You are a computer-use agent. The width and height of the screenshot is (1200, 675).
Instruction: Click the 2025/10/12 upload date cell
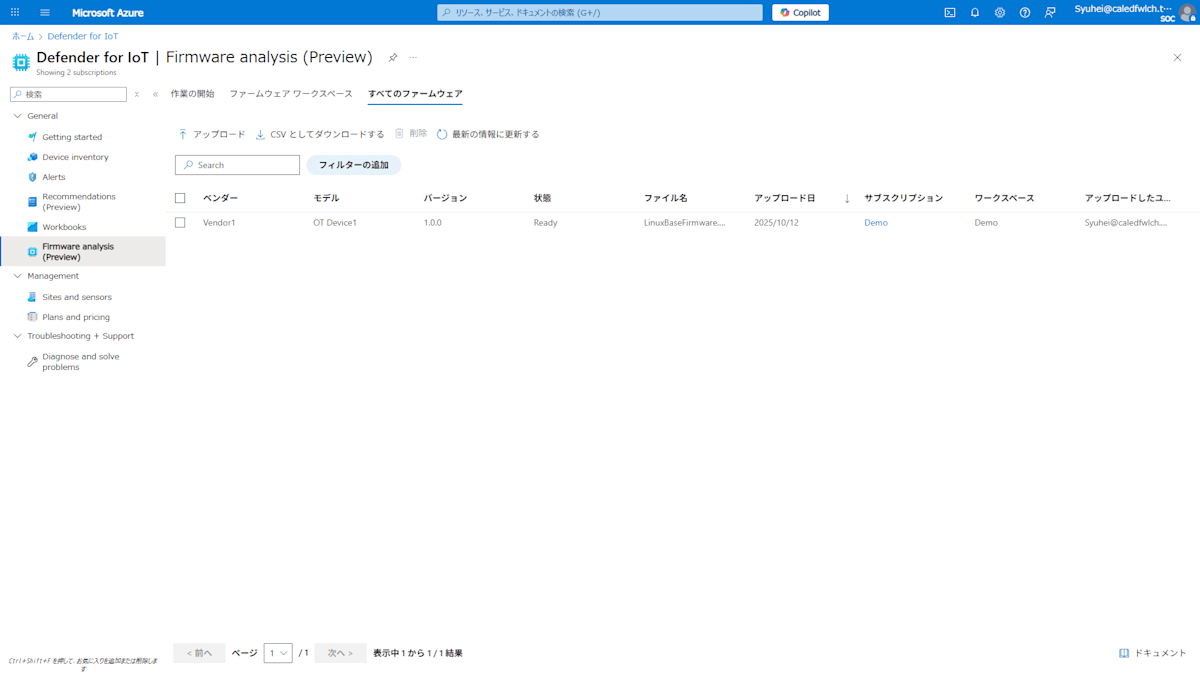click(776, 223)
